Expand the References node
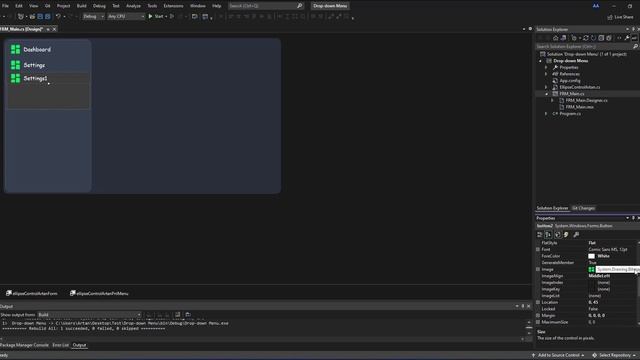 546,74
